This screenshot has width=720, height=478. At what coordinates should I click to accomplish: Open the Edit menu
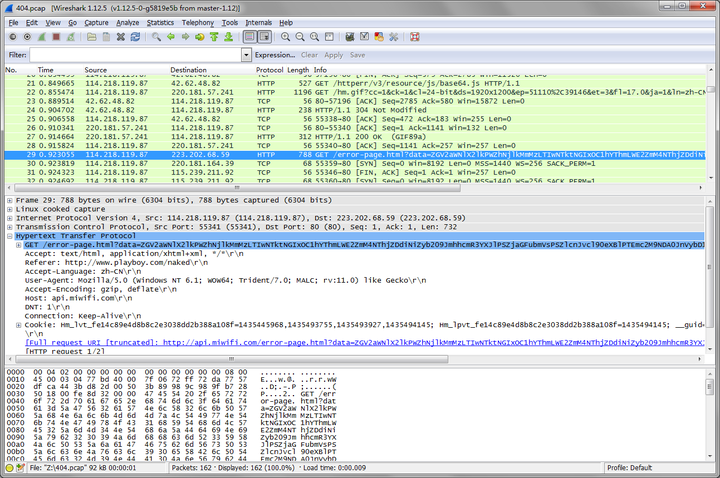click(32, 22)
